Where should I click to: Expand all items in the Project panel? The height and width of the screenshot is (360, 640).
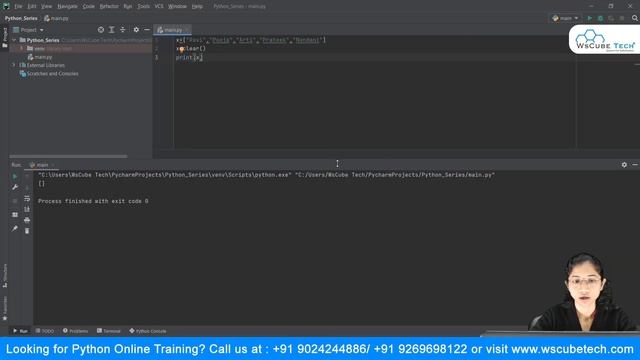click(x=111, y=30)
